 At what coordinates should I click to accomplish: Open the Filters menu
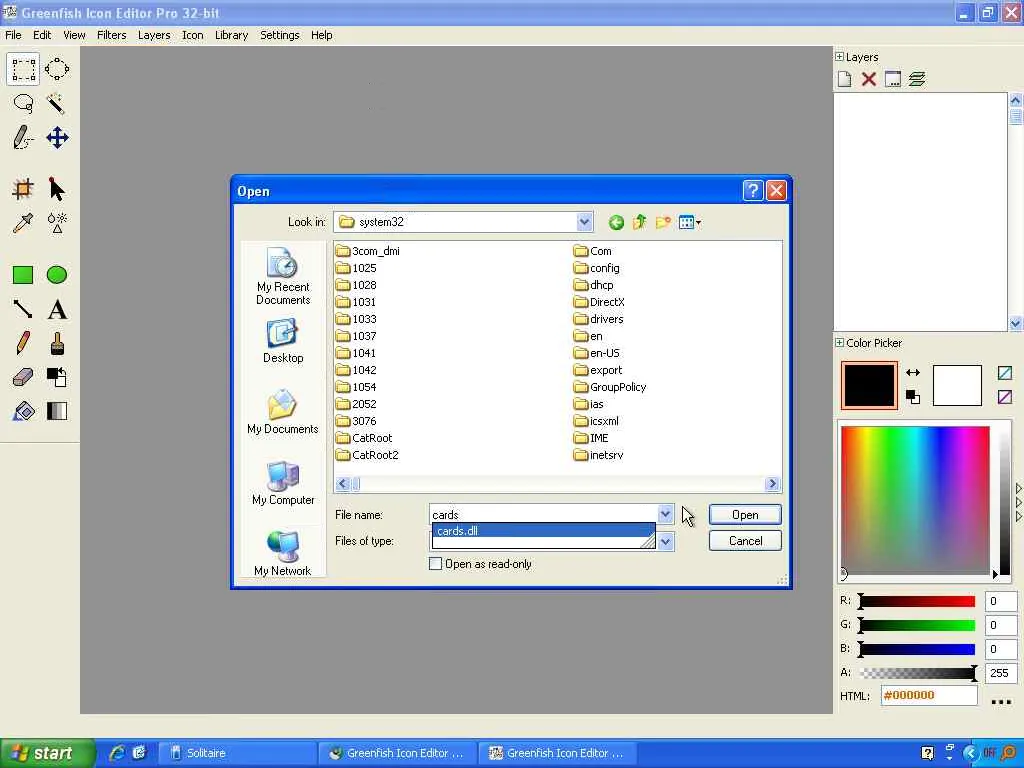[112, 35]
